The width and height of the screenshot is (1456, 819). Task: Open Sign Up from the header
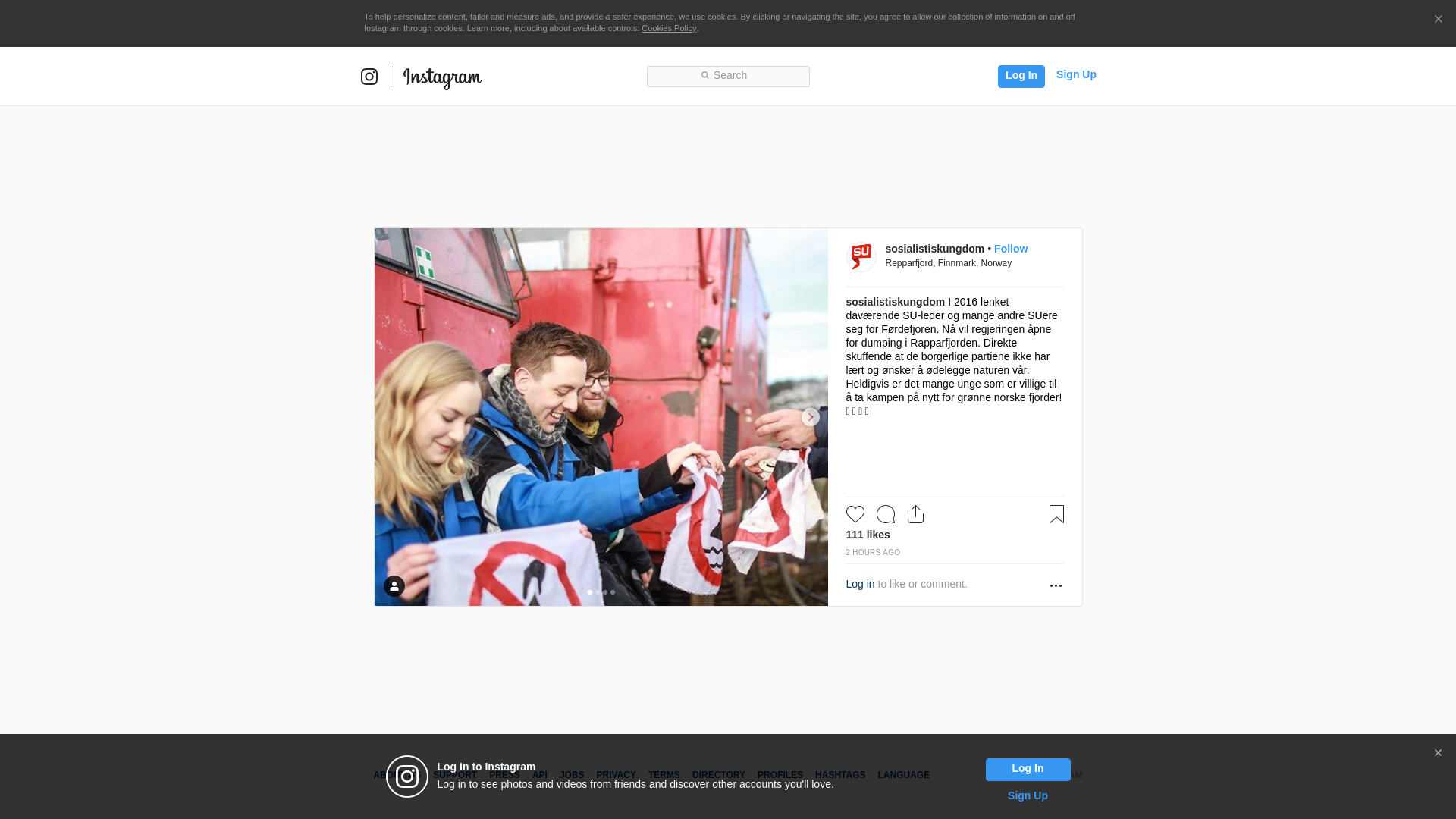(x=1076, y=74)
